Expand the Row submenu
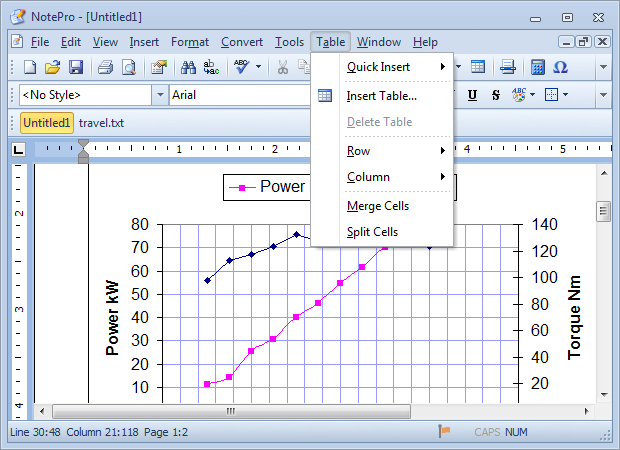Image resolution: width=620 pixels, height=450 pixels. point(395,151)
